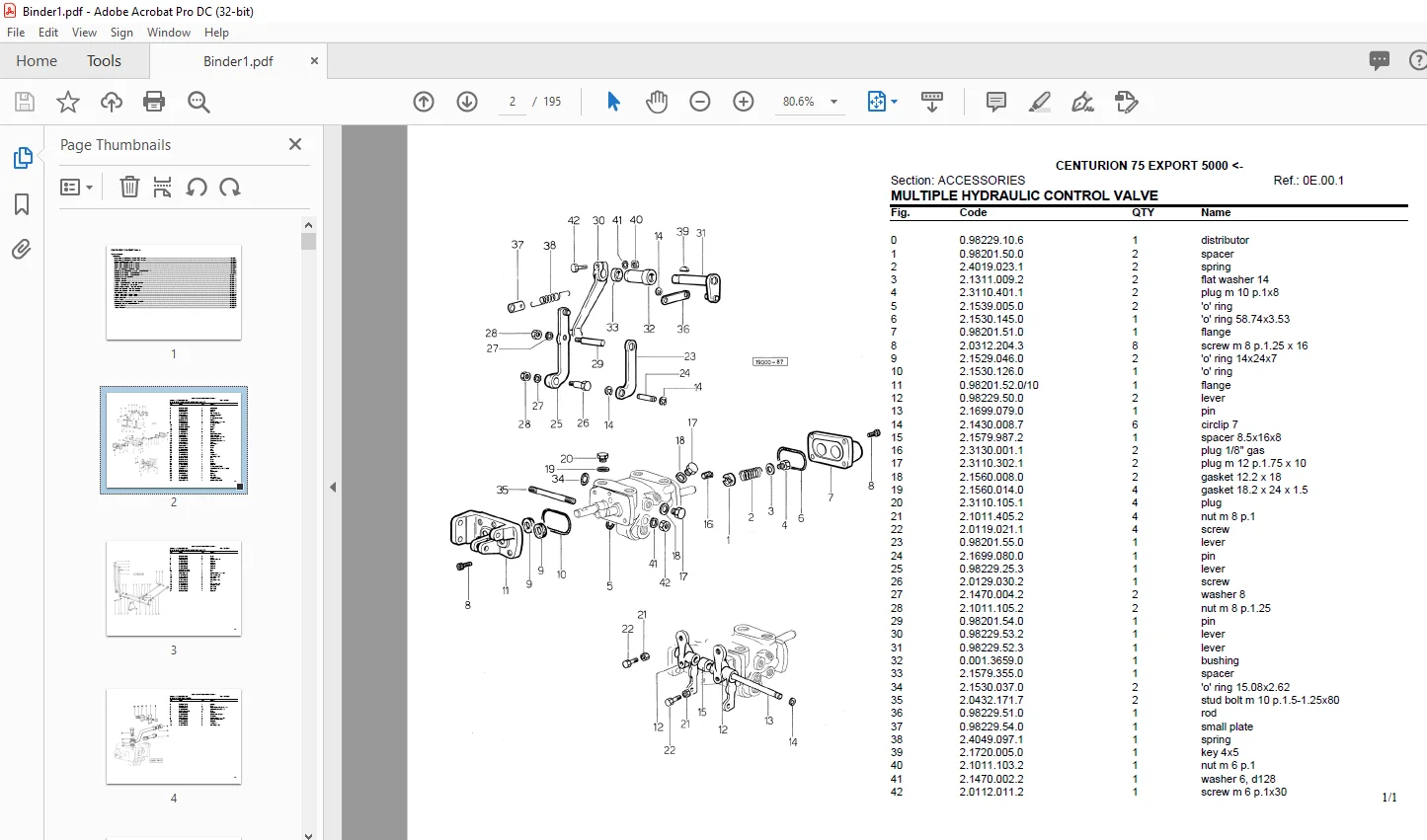Click 'Section: ACCESSORIES' text
The image size is (1427, 840).
tap(958, 181)
